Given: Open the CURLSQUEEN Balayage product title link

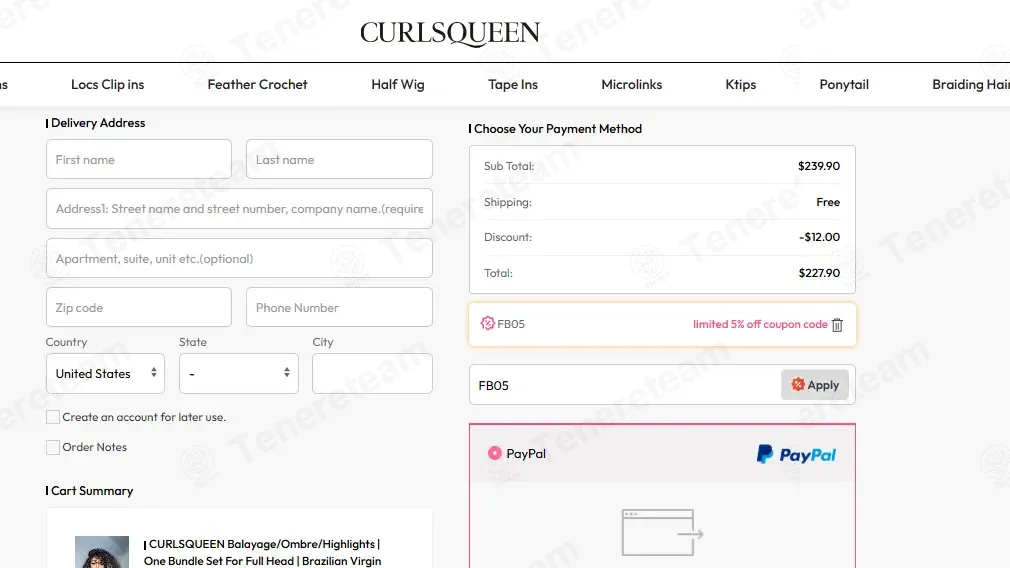Looking at the screenshot, I should click(x=262, y=553).
